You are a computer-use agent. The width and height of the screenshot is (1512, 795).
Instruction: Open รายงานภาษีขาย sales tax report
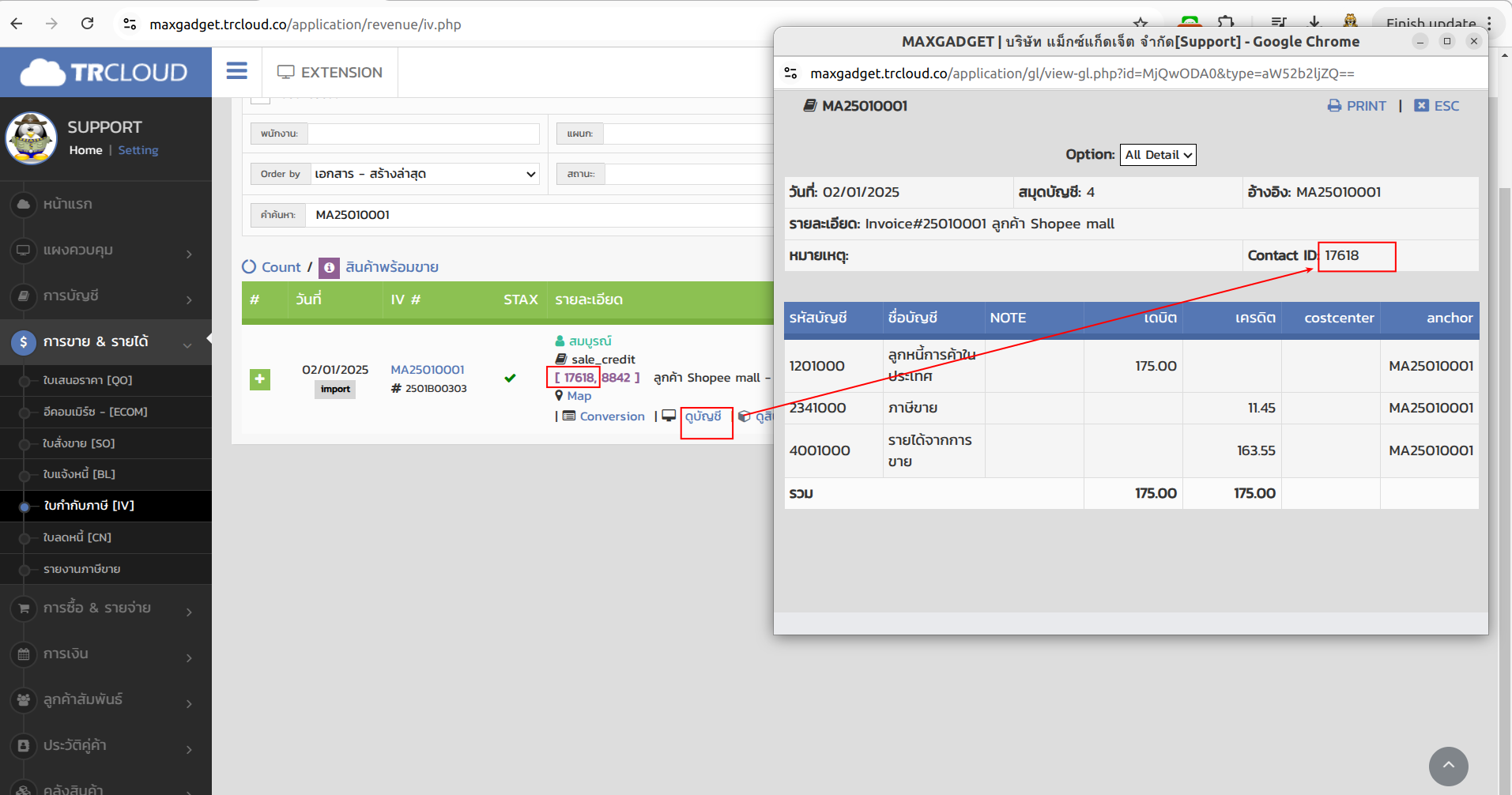(x=82, y=569)
